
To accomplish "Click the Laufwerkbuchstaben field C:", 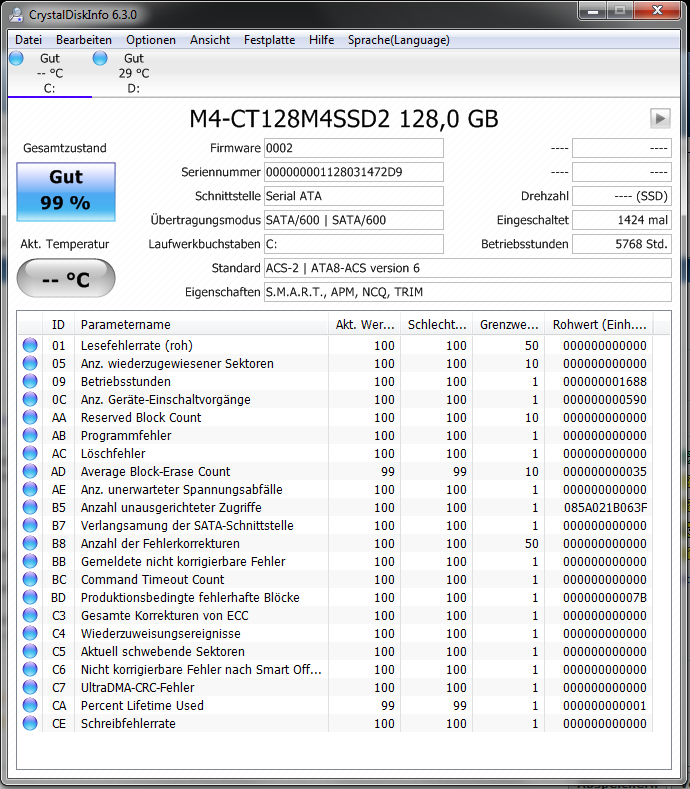I will click(x=354, y=244).
